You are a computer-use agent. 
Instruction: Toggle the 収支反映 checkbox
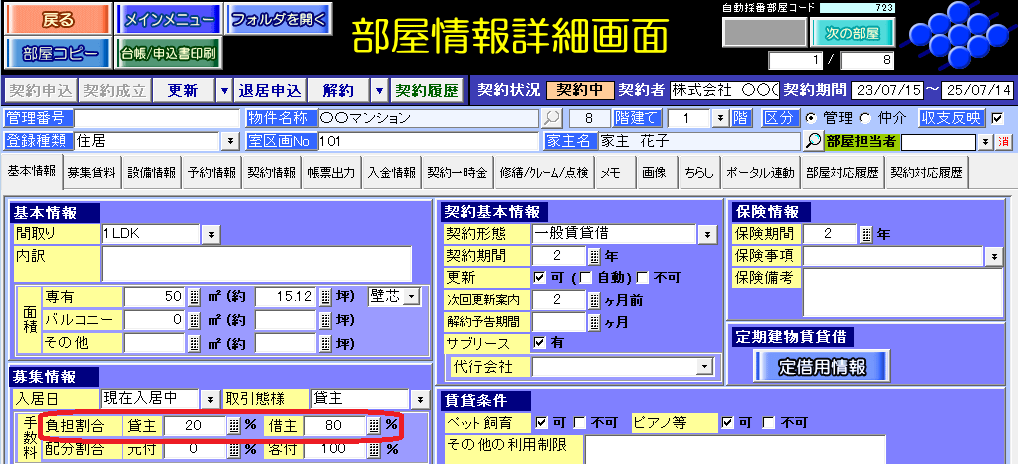click(997, 118)
